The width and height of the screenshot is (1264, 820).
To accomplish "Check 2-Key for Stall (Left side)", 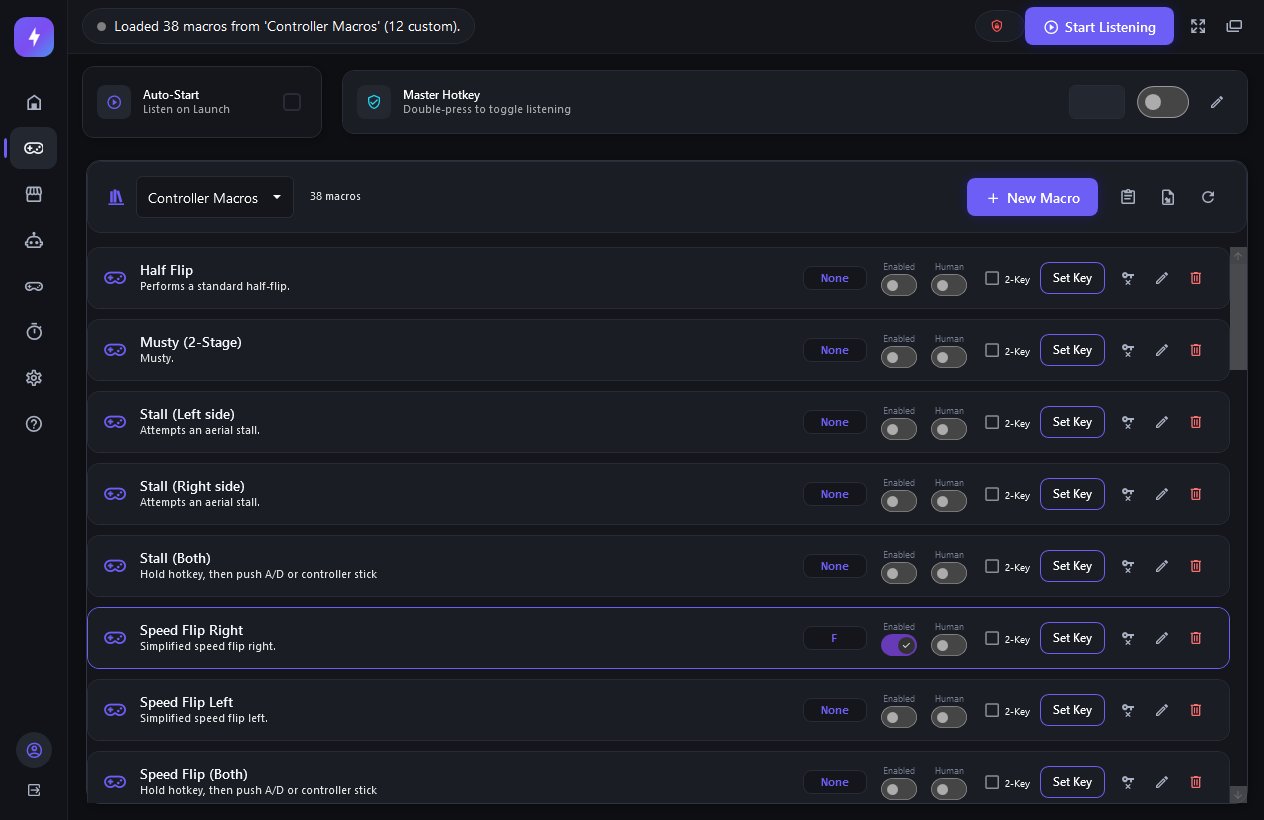I will coord(992,422).
